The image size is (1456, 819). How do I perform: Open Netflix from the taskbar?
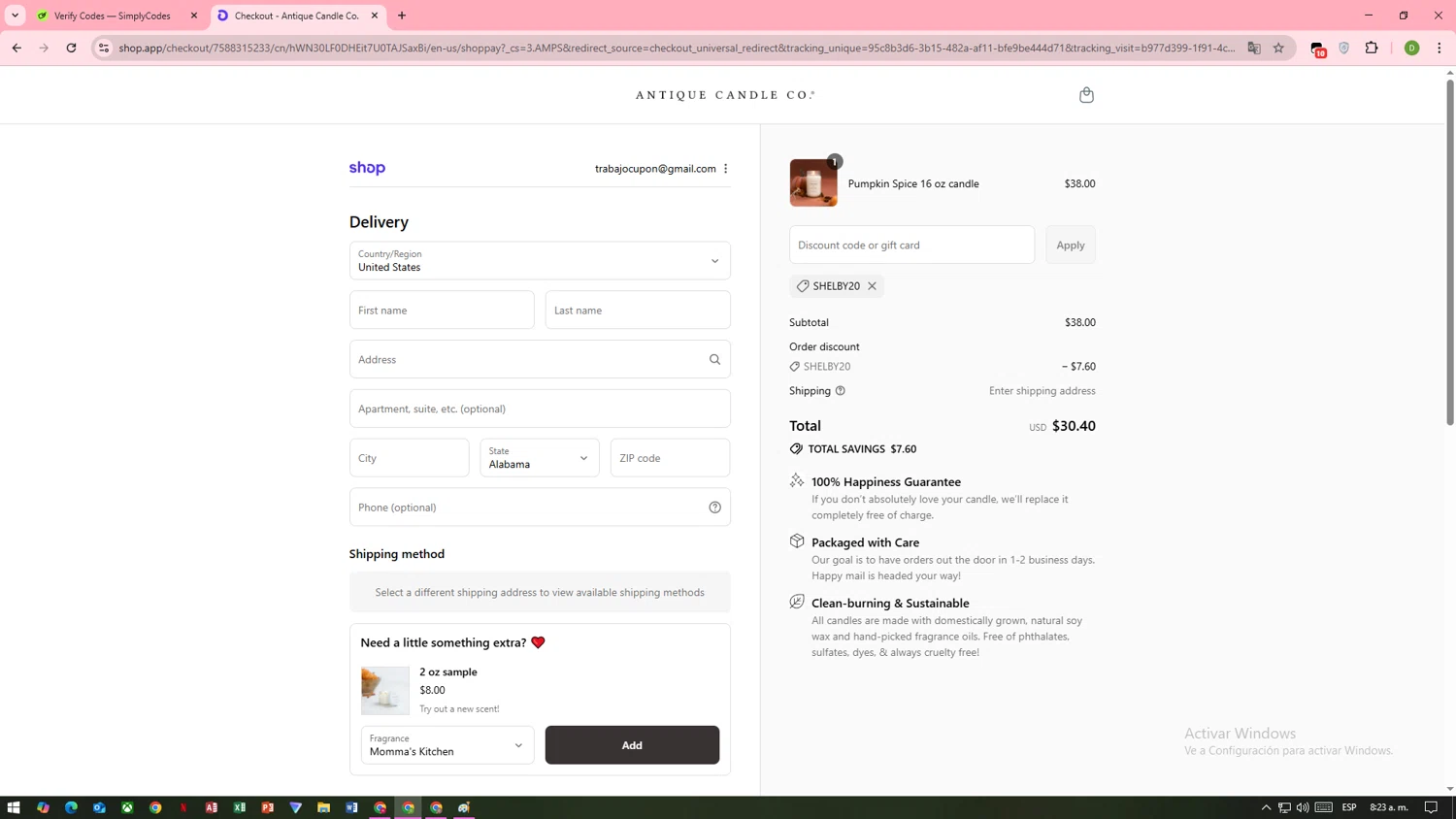[x=183, y=807]
